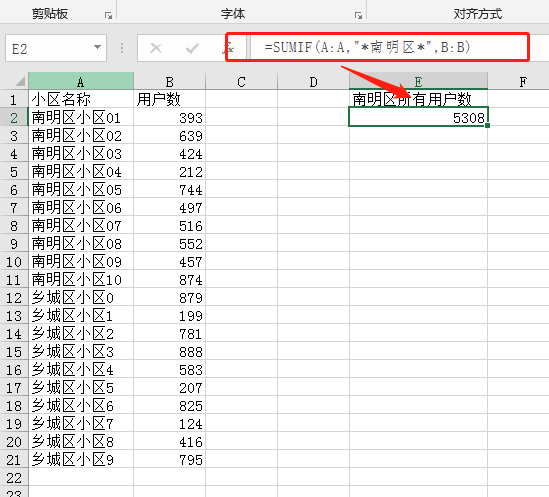Select row 12 header
This screenshot has height=497, width=549.
click(x=14, y=298)
